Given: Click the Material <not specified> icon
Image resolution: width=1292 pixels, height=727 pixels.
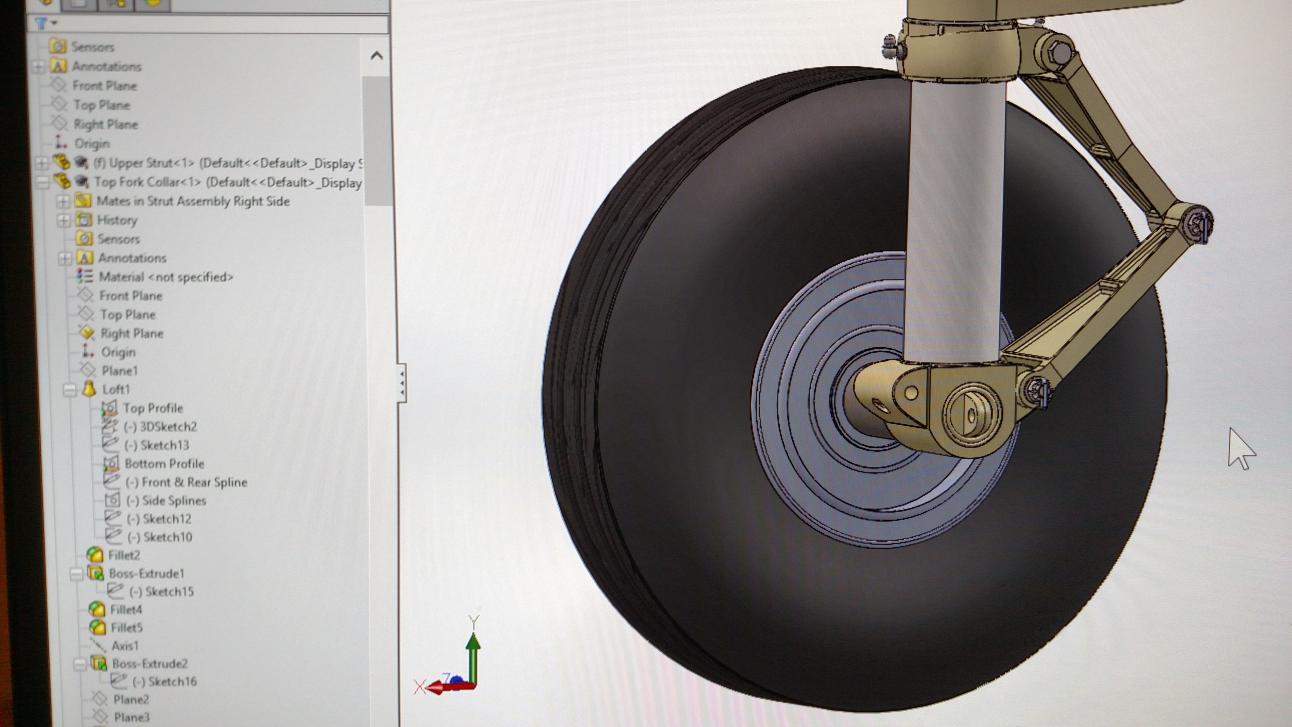Looking at the screenshot, I should (85, 277).
